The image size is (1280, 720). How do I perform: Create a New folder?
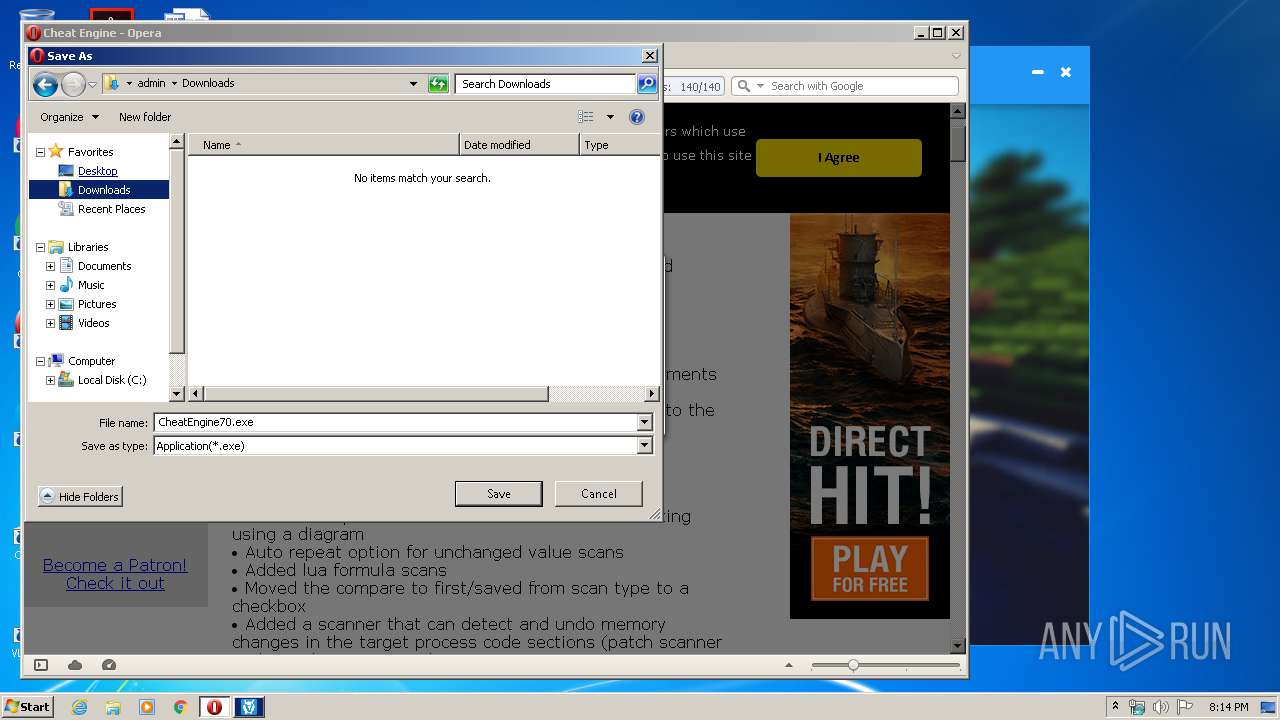point(145,117)
